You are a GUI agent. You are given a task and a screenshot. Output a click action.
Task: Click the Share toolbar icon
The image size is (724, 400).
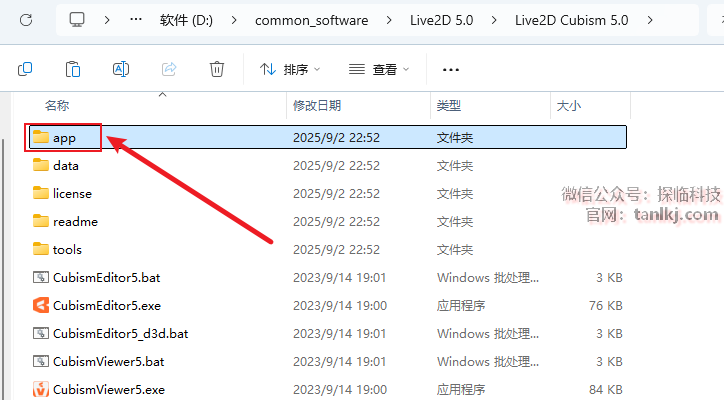pyautogui.click(x=169, y=69)
